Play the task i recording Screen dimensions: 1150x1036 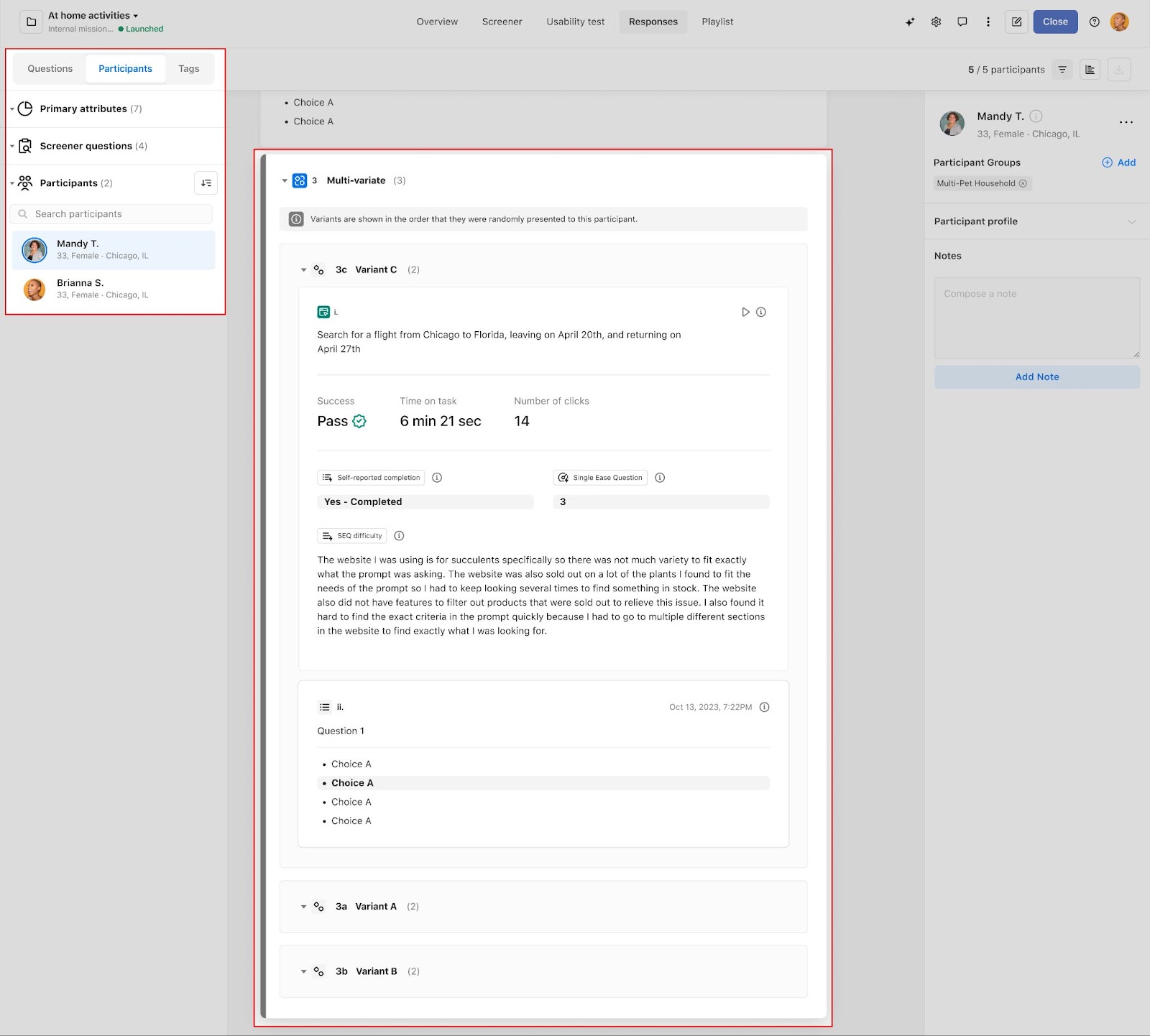click(745, 312)
